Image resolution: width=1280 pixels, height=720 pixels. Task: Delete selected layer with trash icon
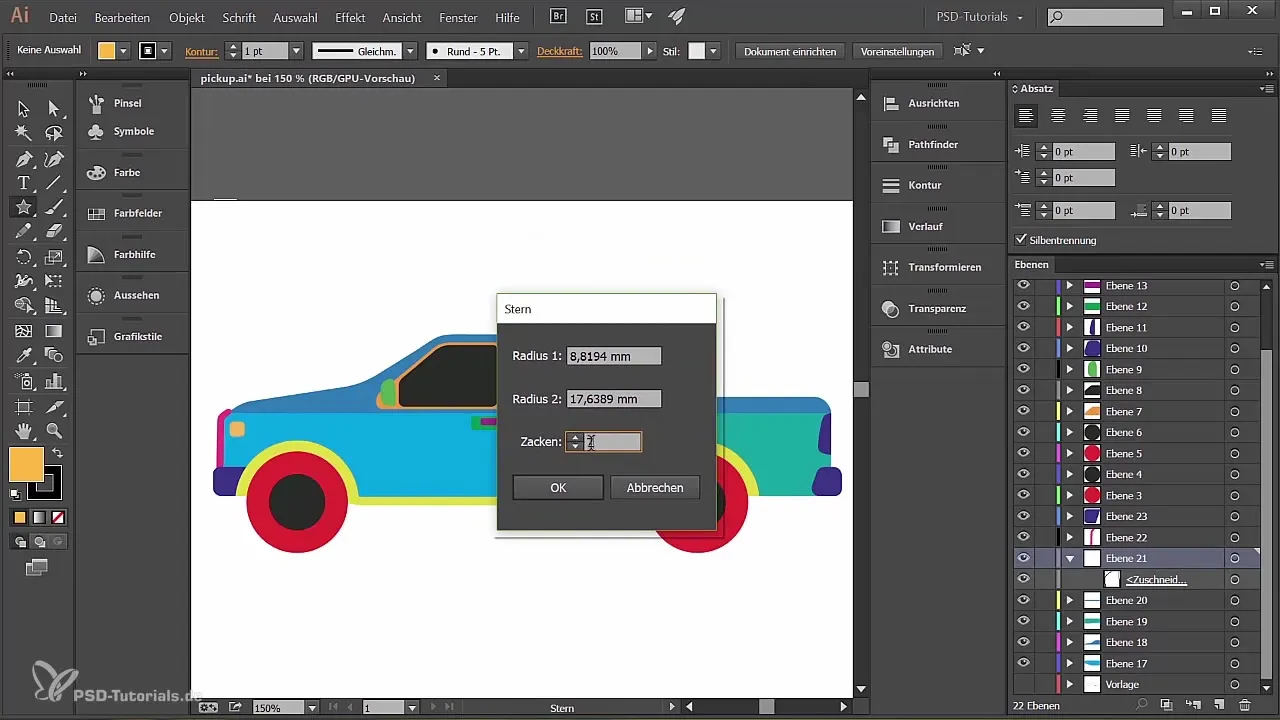point(1244,705)
